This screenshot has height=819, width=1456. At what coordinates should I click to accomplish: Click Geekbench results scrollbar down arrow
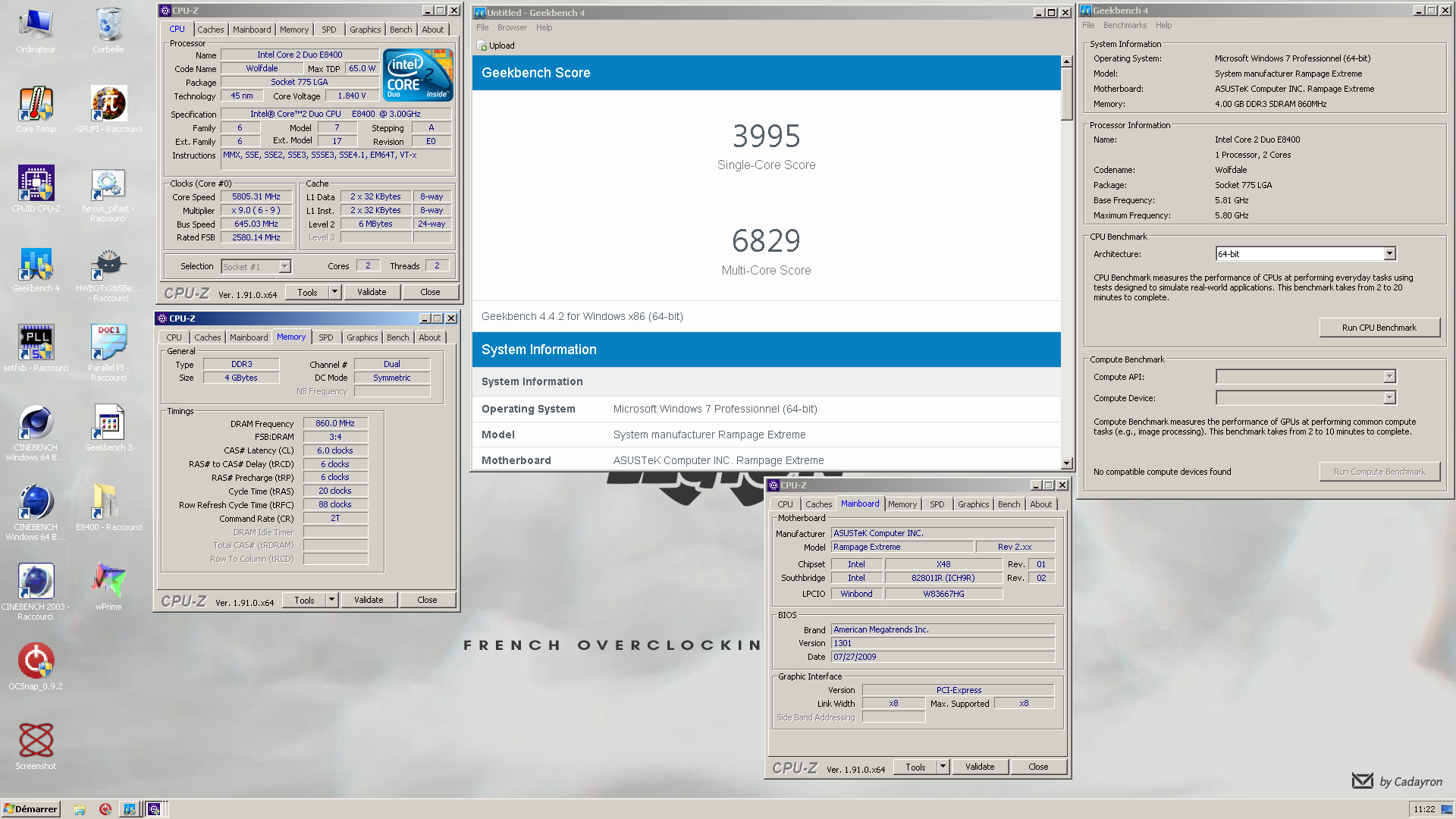point(1066,463)
